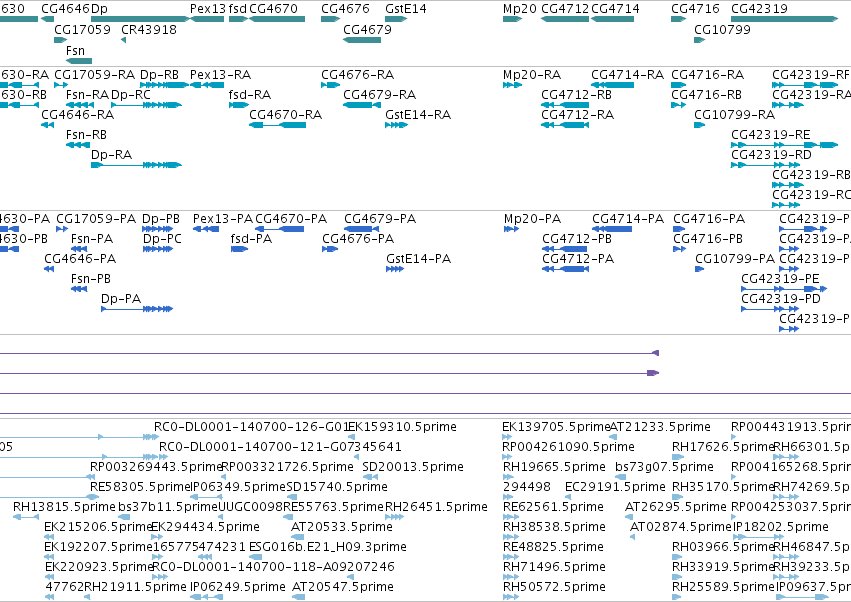Click the CG4679 gene label
The height and width of the screenshot is (602, 851).
click(367, 29)
